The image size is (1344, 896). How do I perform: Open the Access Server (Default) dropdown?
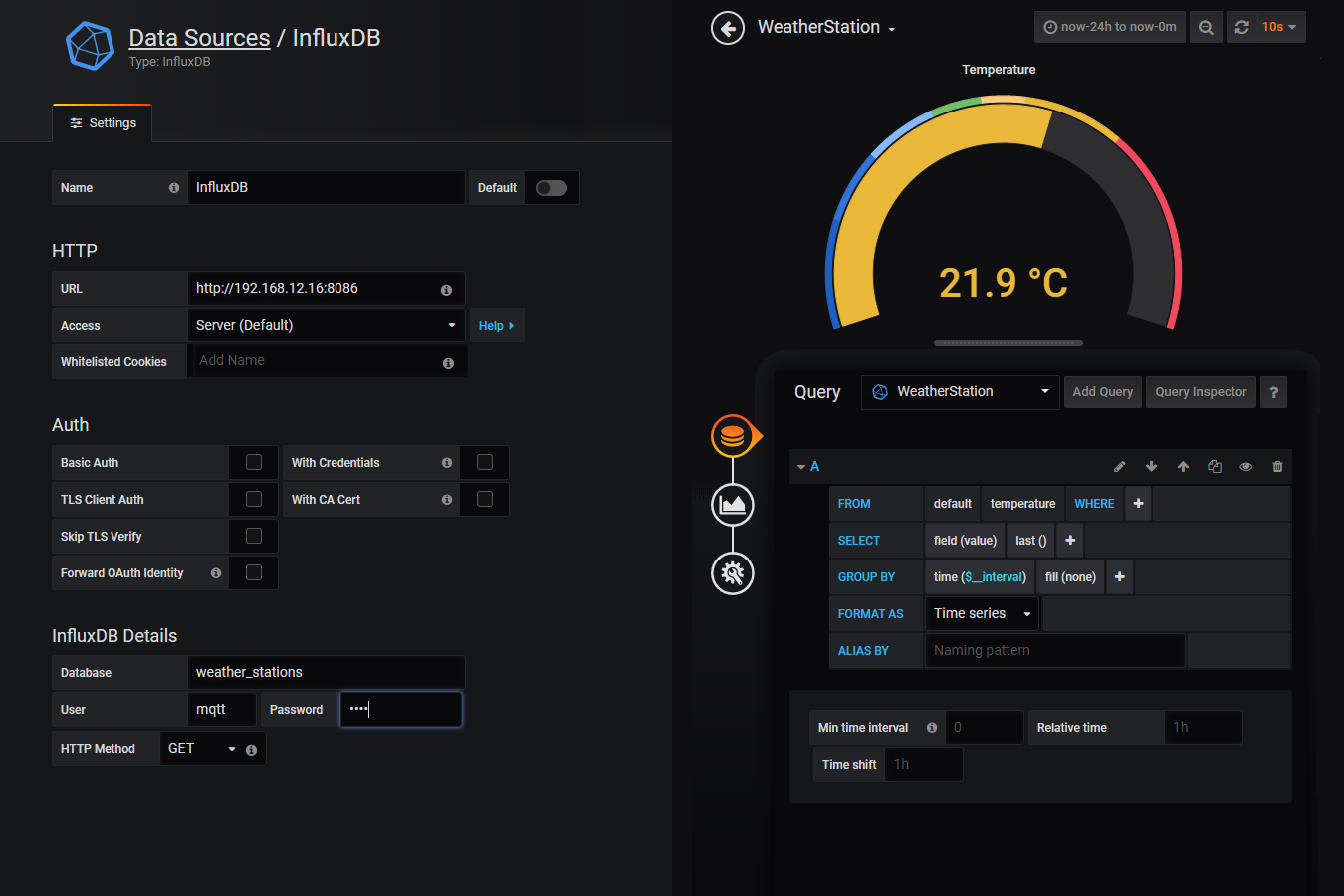[x=327, y=325]
